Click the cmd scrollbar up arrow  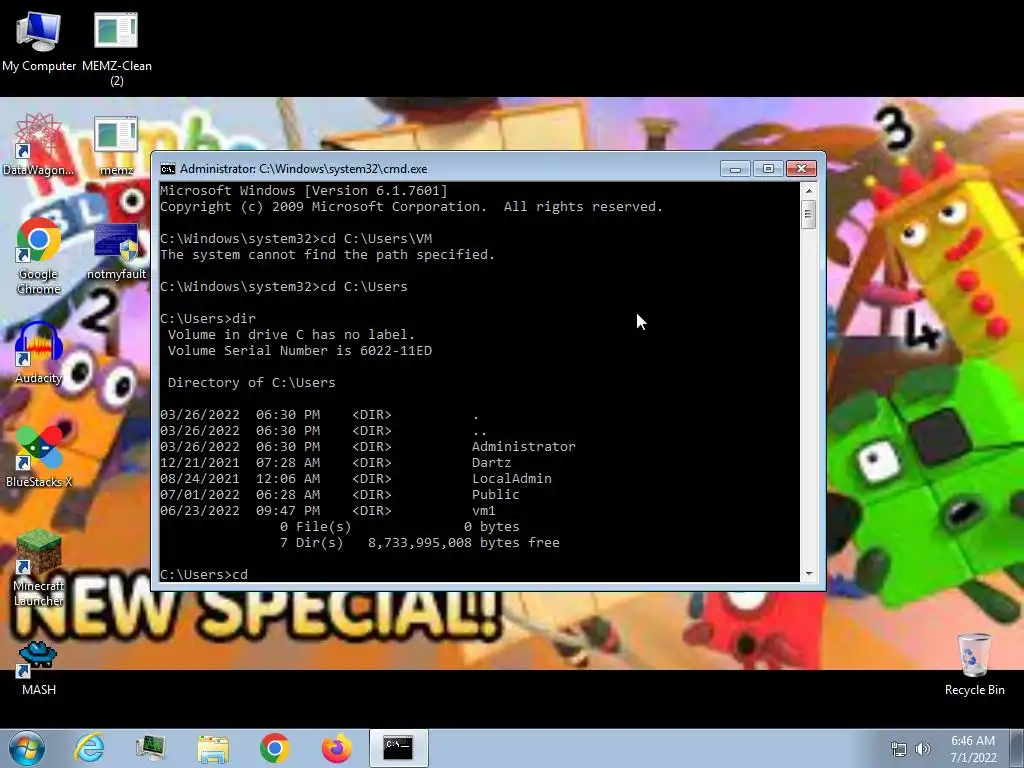(x=808, y=191)
